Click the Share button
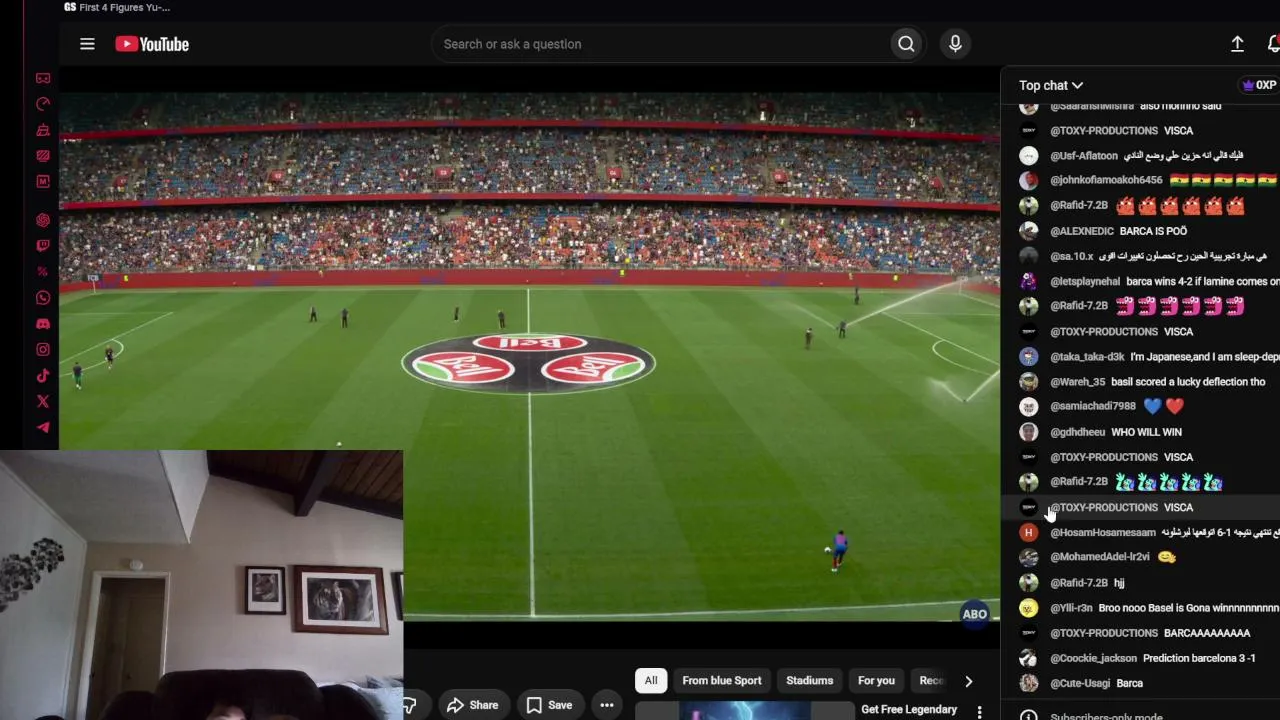1280x720 pixels. 472,705
